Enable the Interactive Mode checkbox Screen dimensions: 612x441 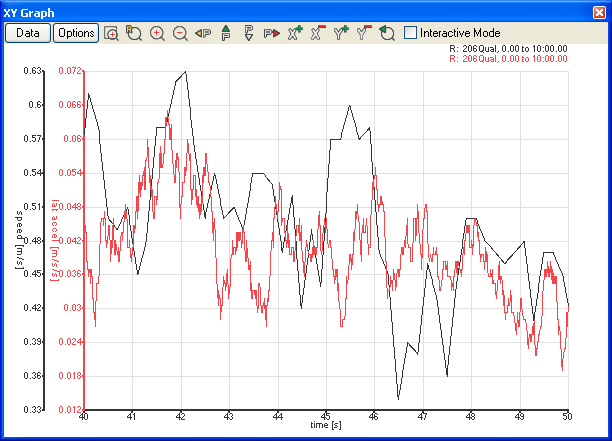coord(411,33)
